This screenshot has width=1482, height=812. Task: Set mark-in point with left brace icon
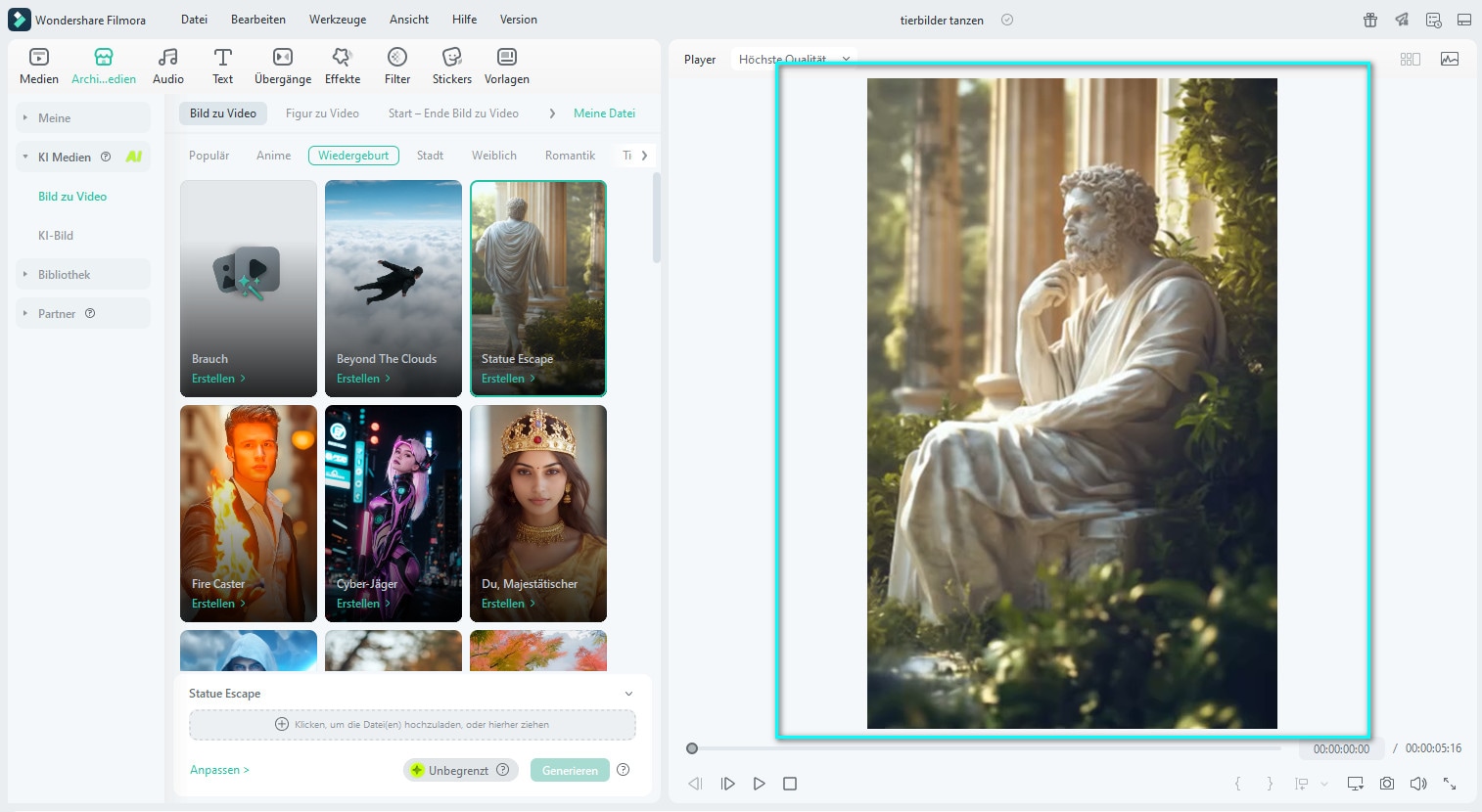click(x=1237, y=784)
